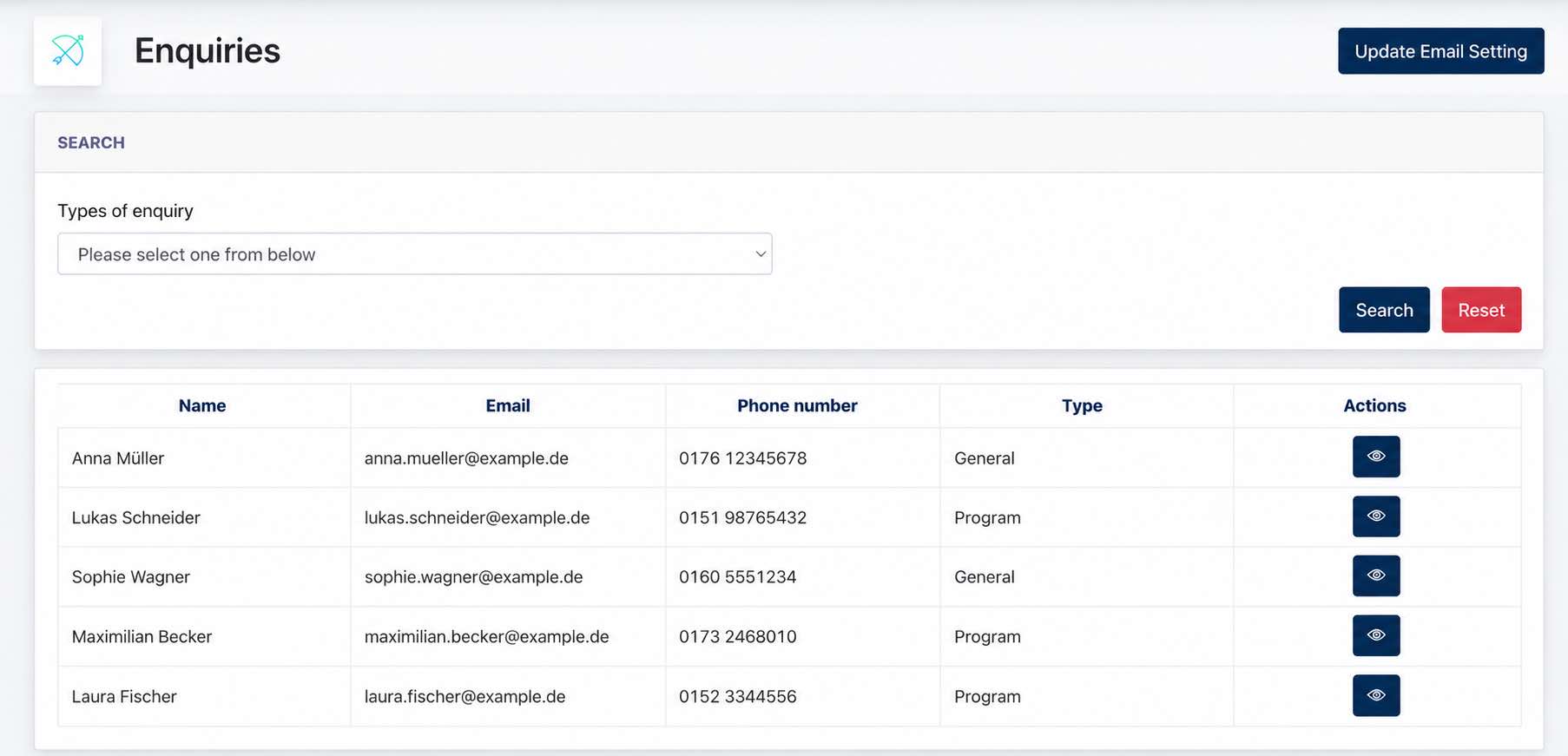Select the name Laura Fischer
The width and height of the screenshot is (1568, 756).
pos(124,696)
